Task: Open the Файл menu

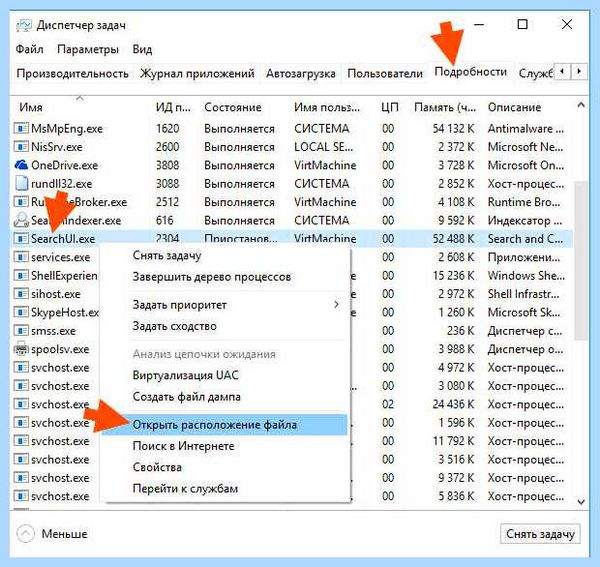Action: click(x=29, y=49)
